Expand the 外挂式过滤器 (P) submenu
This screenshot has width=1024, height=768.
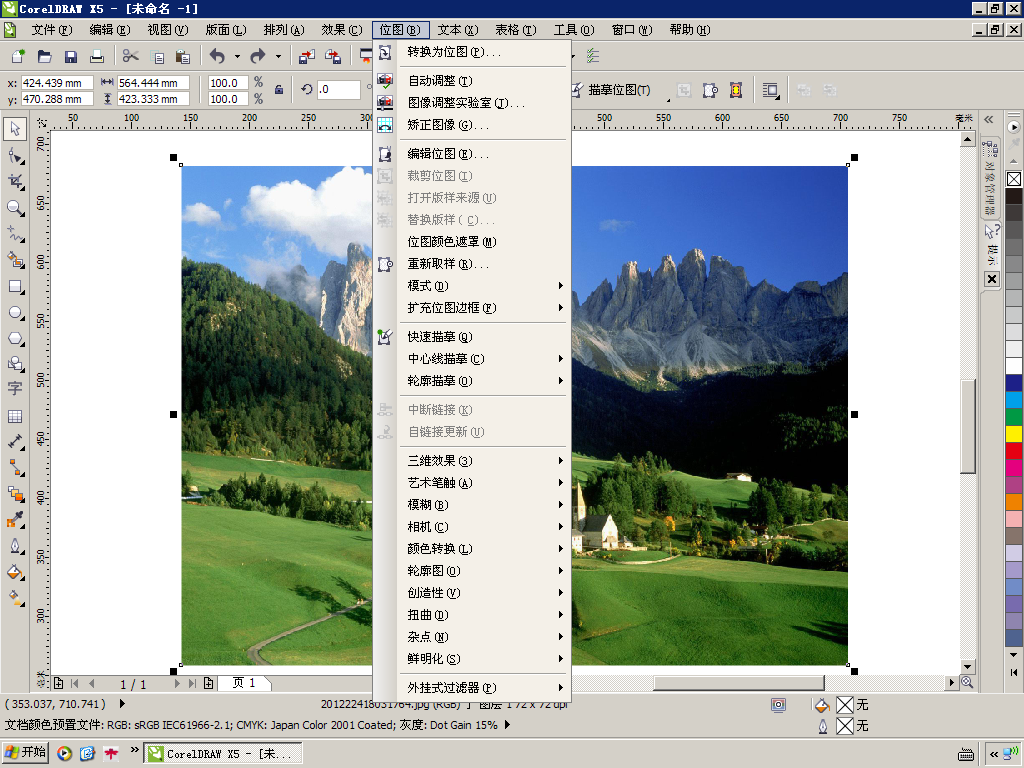(485, 688)
